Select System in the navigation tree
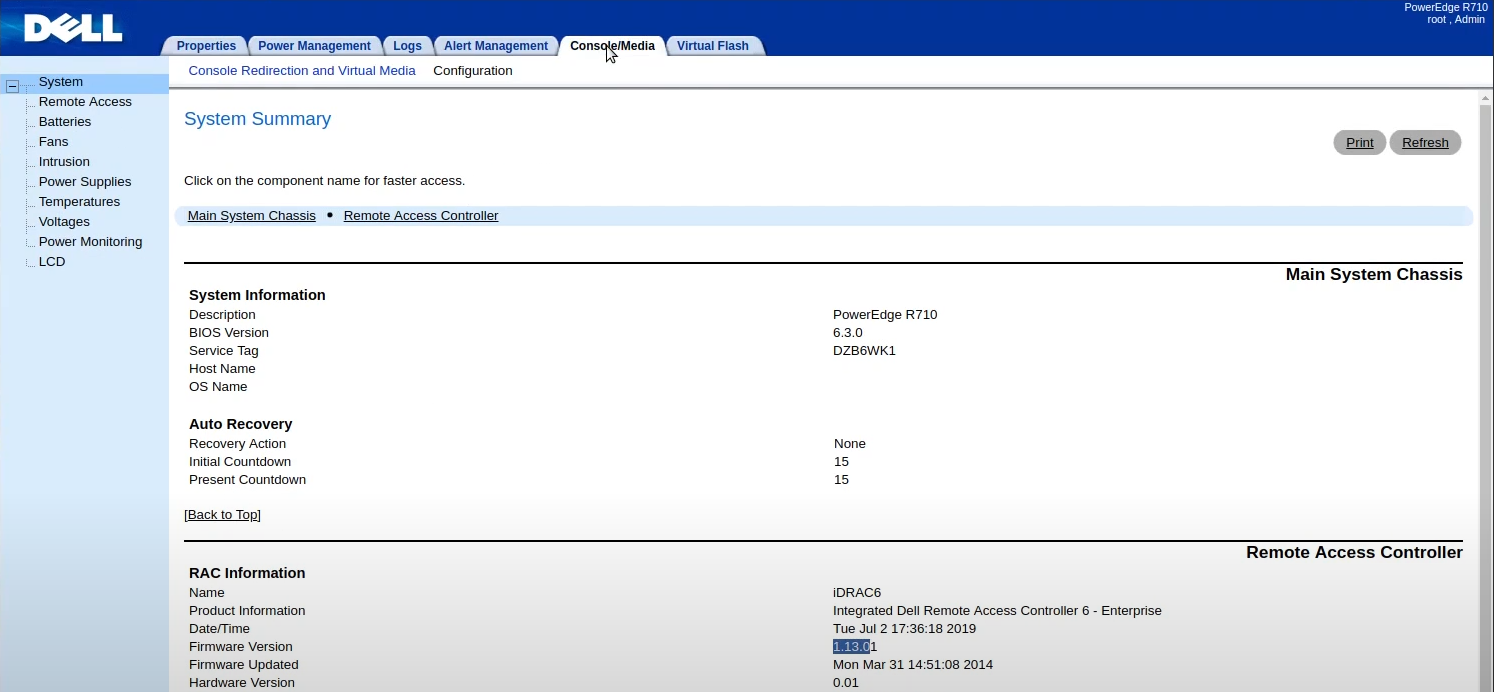1494x692 pixels. pyautogui.click(x=61, y=82)
